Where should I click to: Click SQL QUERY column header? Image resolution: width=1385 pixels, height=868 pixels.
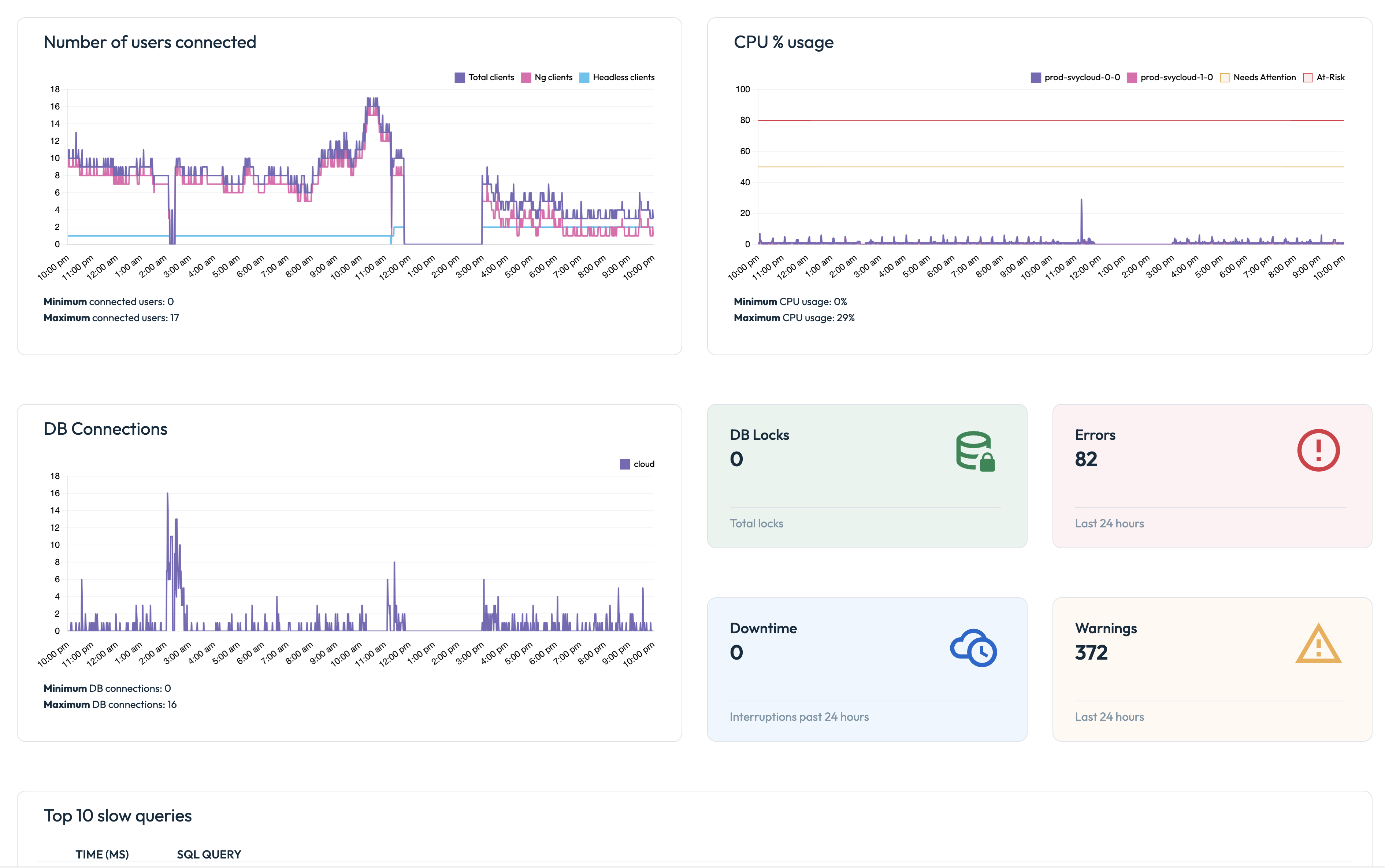coord(209,854)
